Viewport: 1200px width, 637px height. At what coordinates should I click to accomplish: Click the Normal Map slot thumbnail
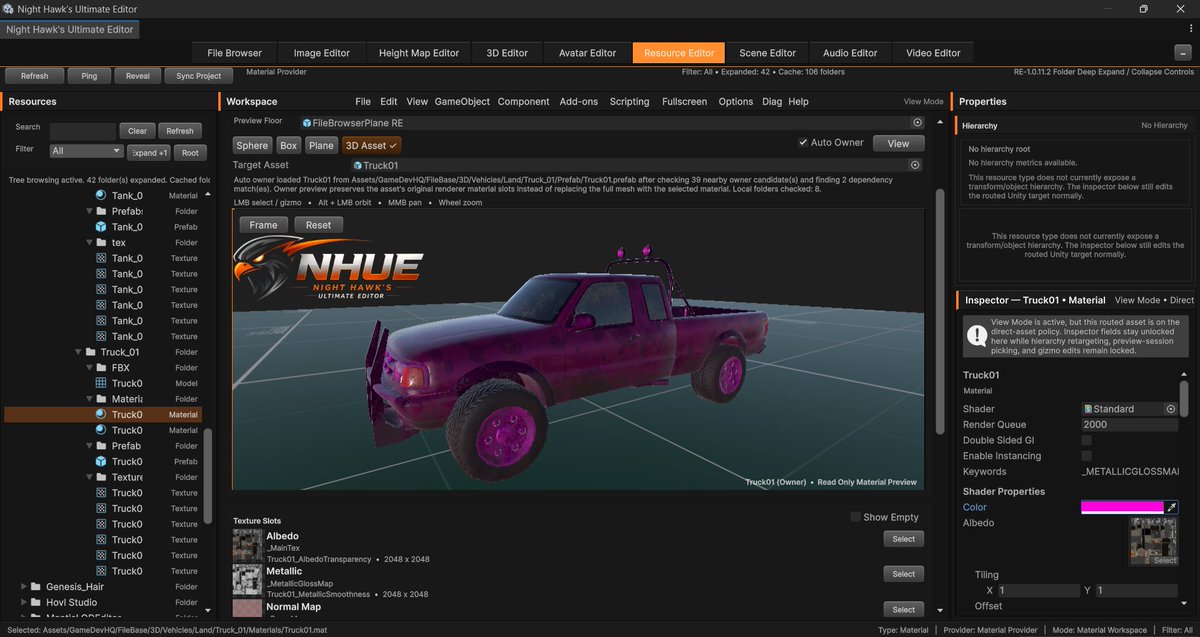pos(247,609)
